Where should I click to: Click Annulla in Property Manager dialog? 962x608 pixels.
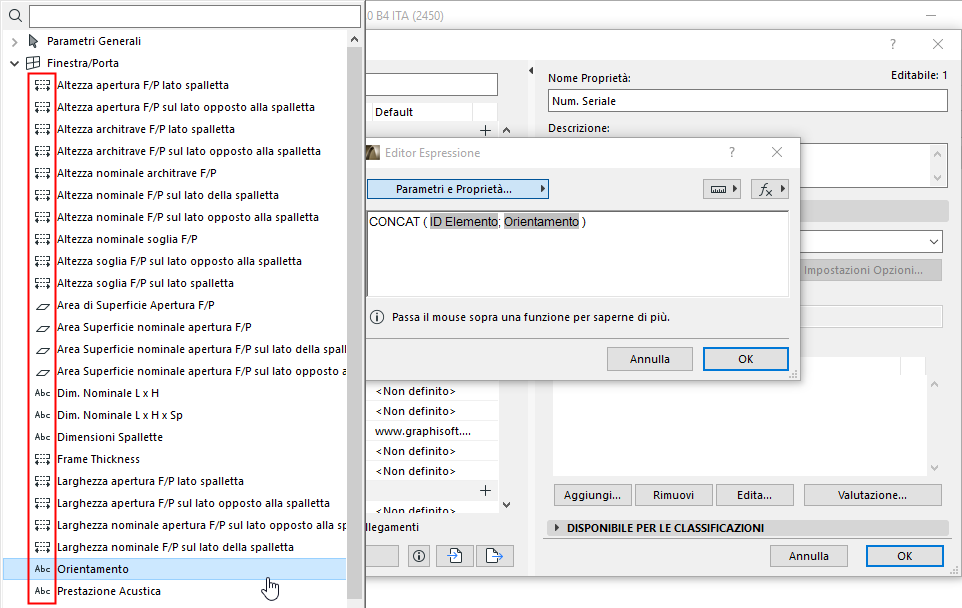809,556
